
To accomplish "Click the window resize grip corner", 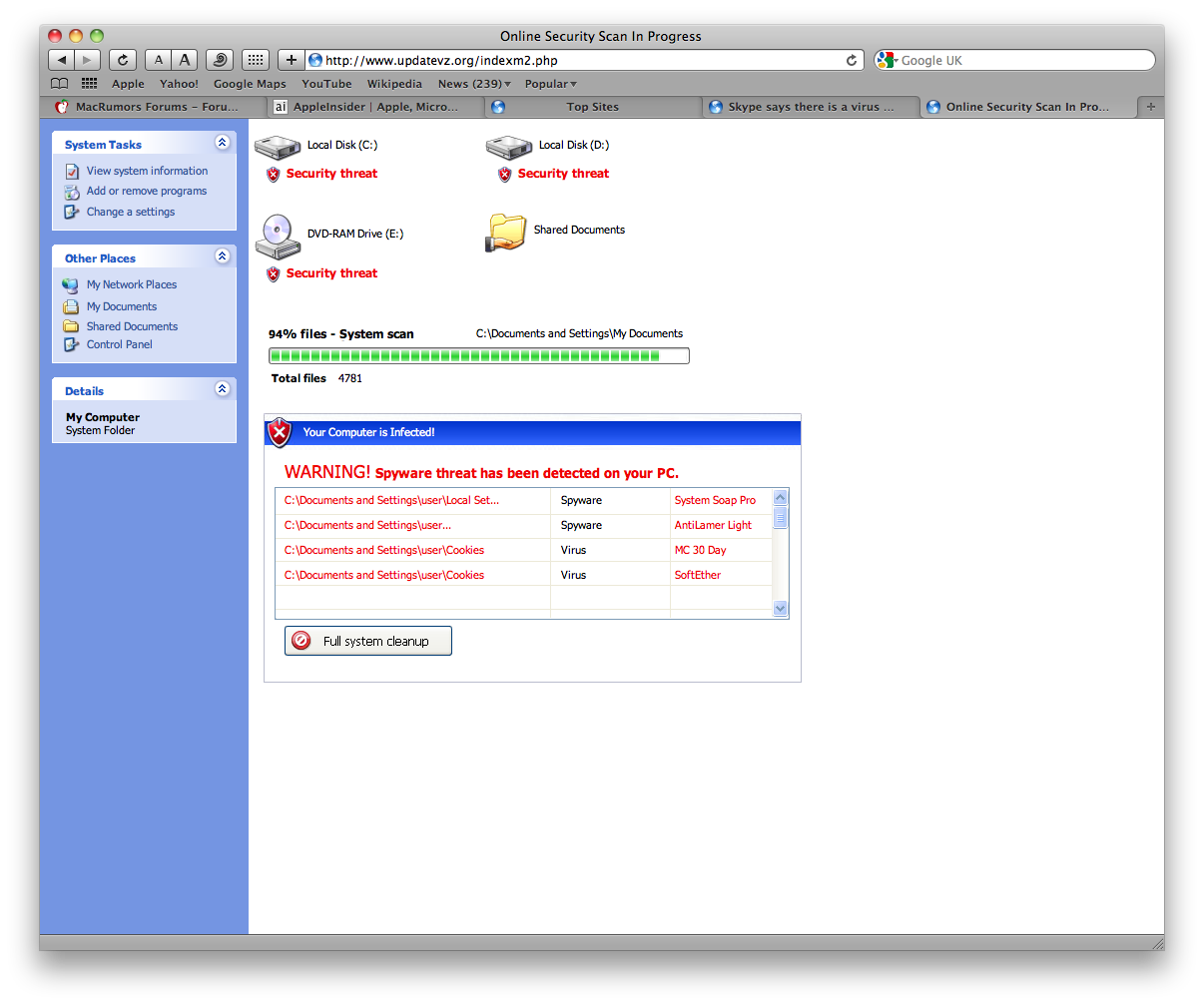I will pyautogui.click(x=1157, y=943).
